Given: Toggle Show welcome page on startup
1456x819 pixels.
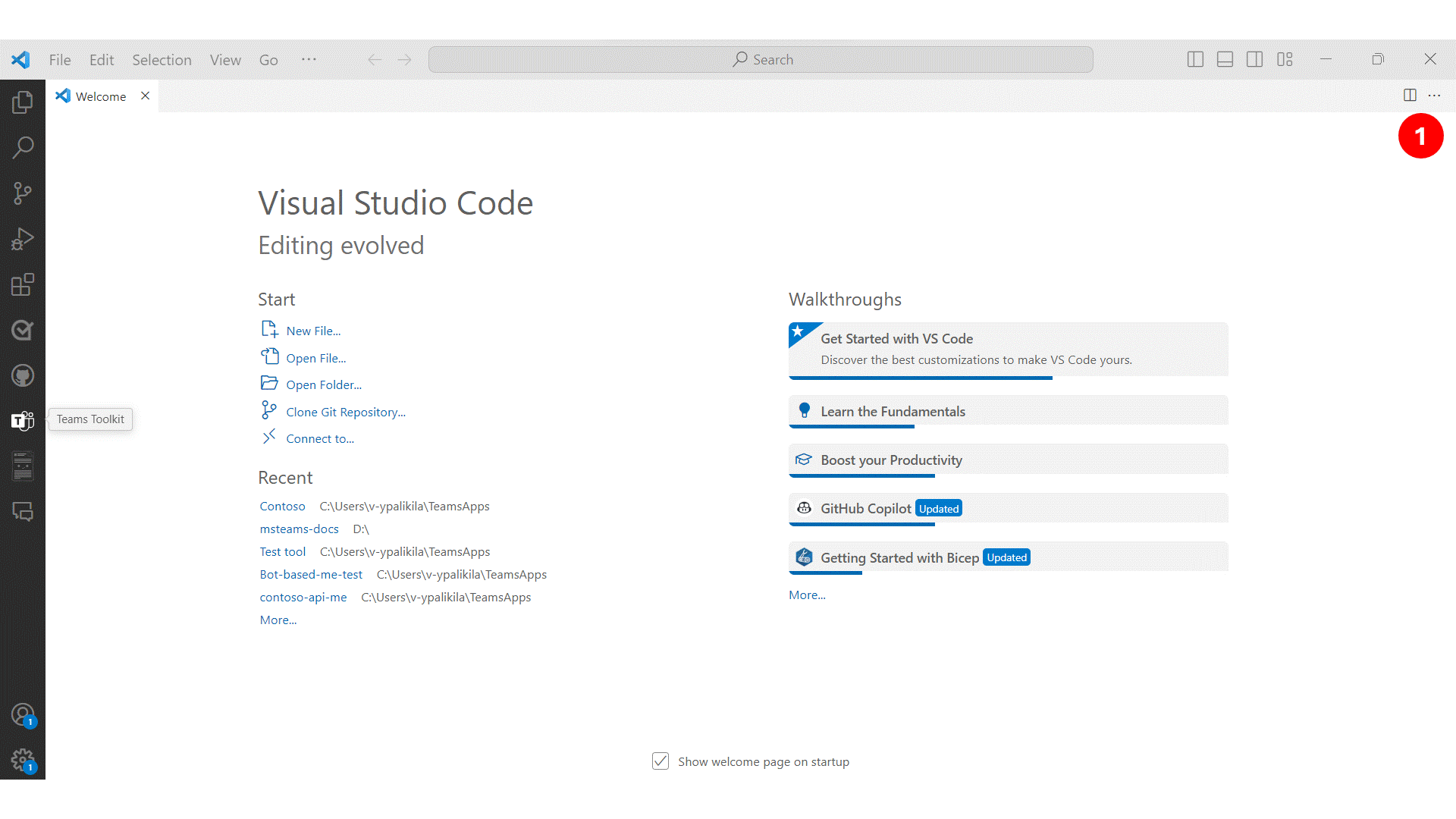Looking at the screenshot, I should click(x=658, y=761).
